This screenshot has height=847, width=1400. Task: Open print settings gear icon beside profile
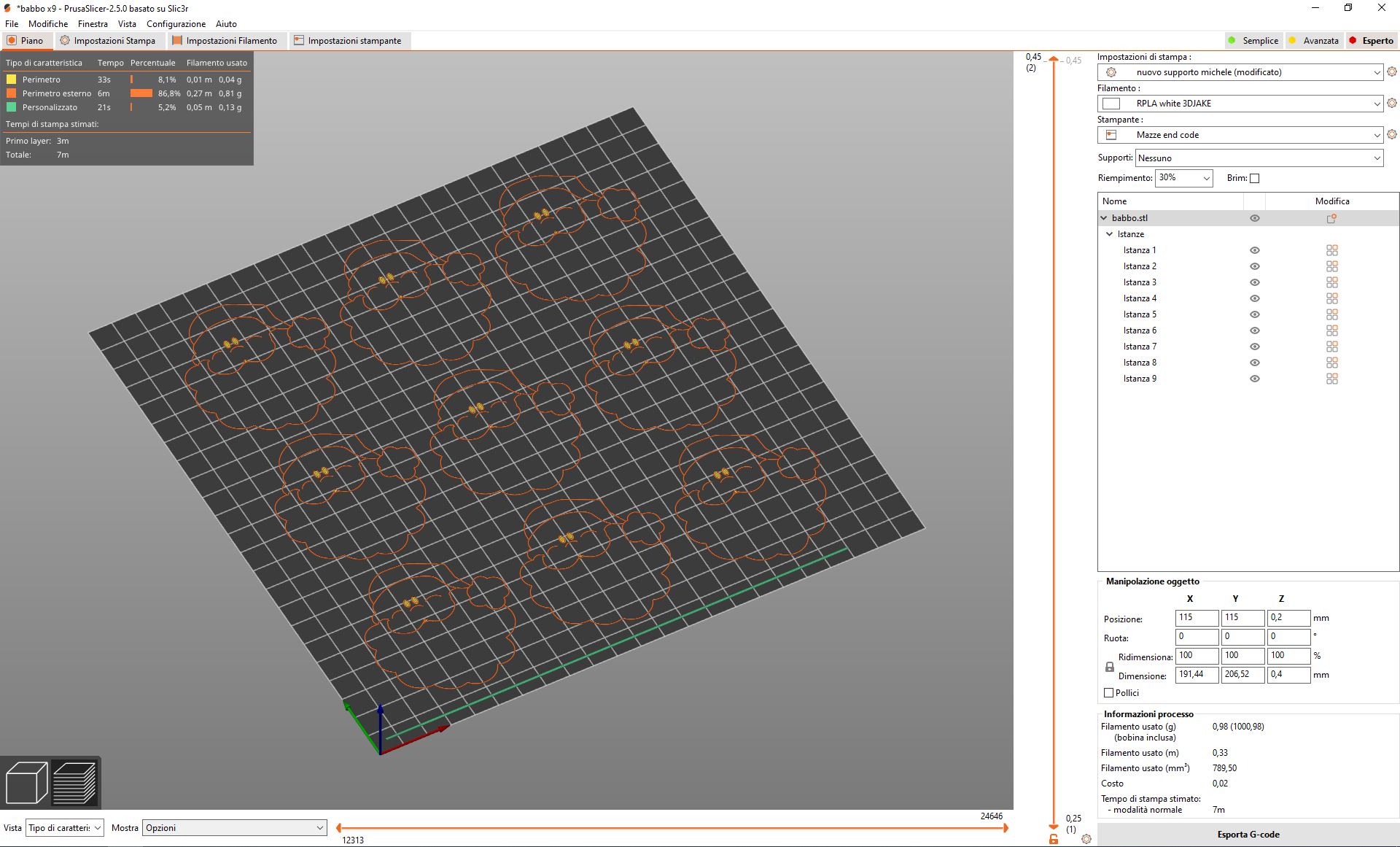point(1391,71)
